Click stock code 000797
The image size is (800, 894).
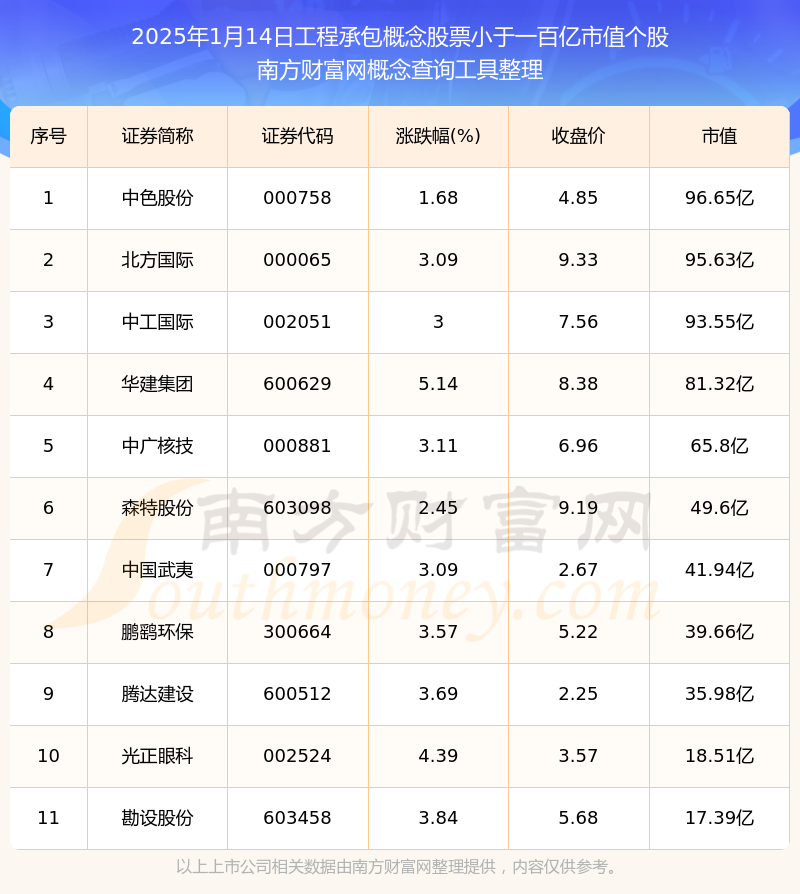tap(297, 570)
